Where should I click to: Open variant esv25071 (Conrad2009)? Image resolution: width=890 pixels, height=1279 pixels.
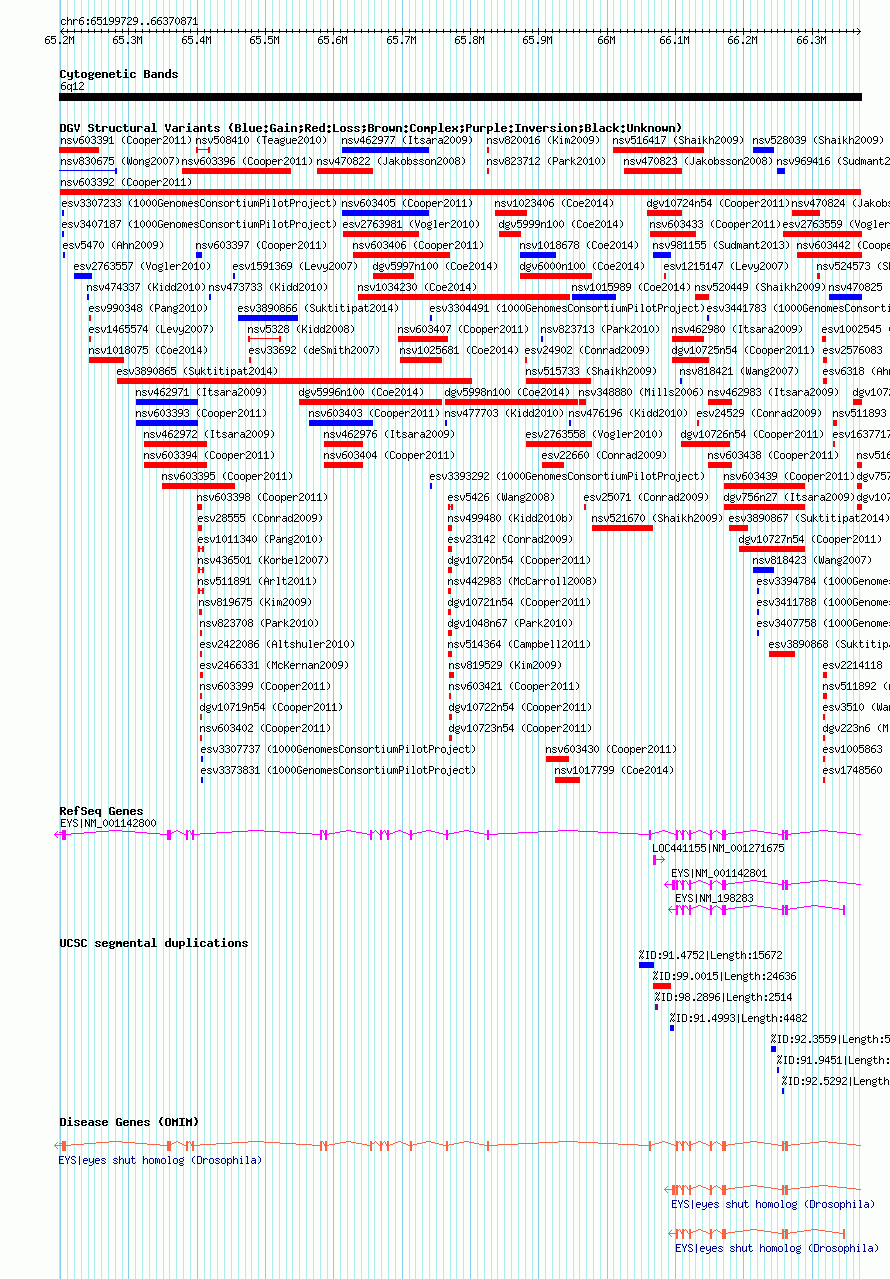tap(647, 497)
